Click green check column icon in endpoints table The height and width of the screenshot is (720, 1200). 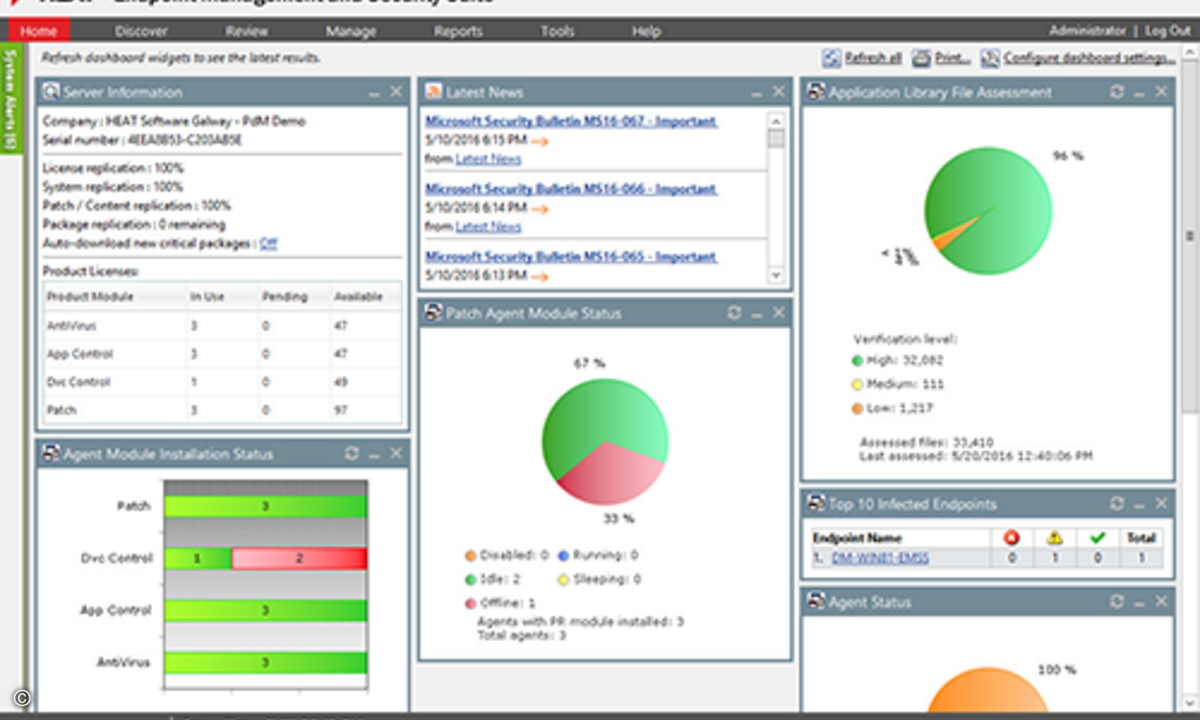click(x=1097, y=538)
